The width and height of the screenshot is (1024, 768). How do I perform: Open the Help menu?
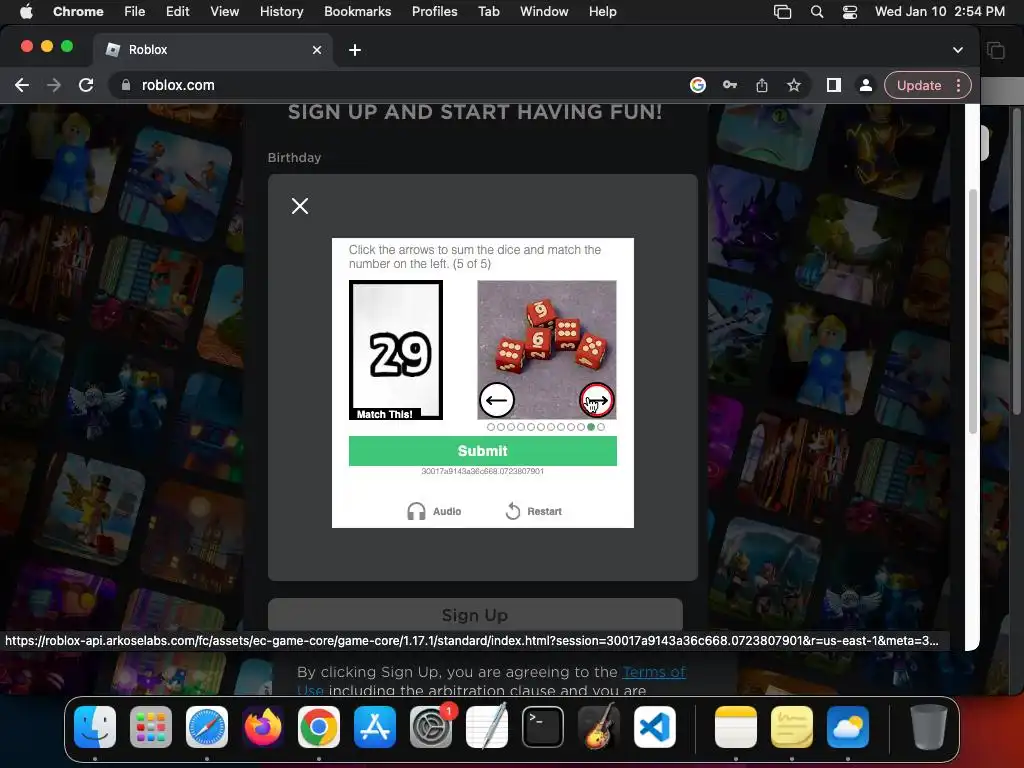click(x=602, y=11)
